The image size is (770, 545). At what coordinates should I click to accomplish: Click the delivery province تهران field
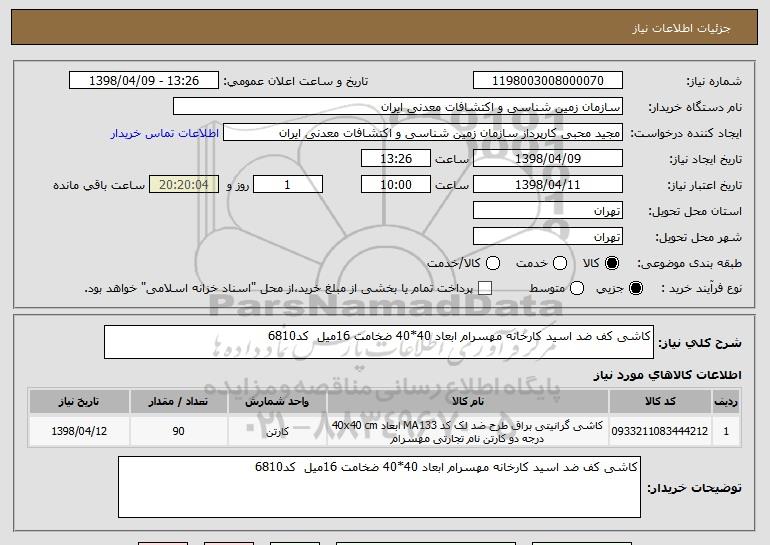548,211
